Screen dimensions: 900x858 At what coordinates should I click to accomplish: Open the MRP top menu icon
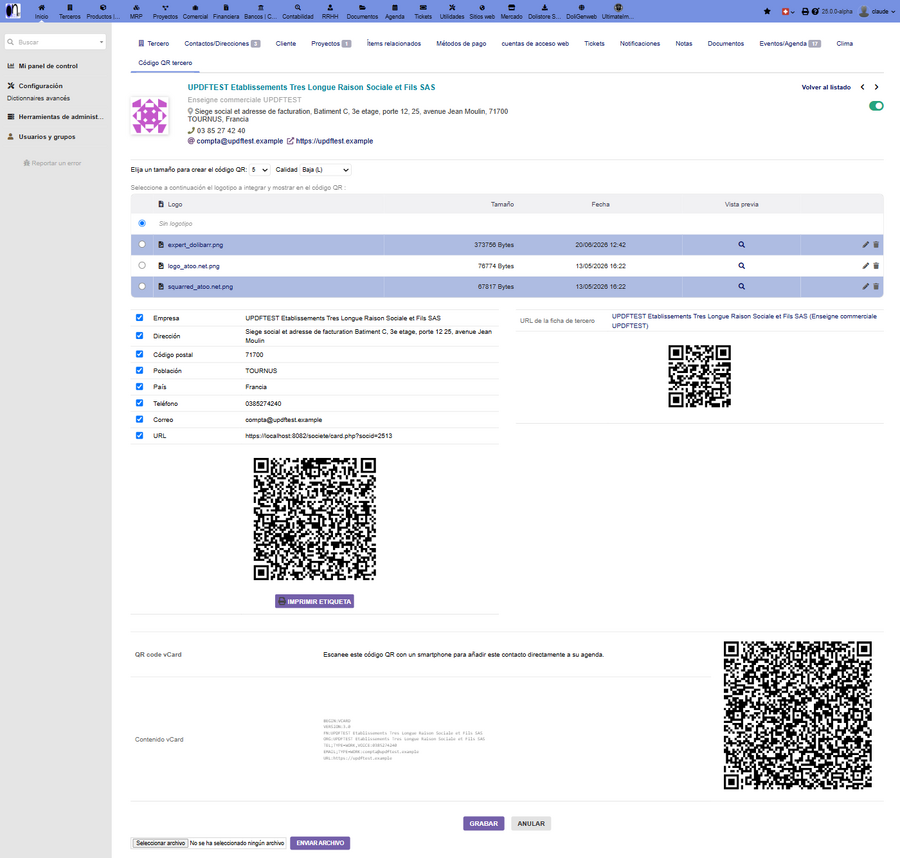point(136,8)
